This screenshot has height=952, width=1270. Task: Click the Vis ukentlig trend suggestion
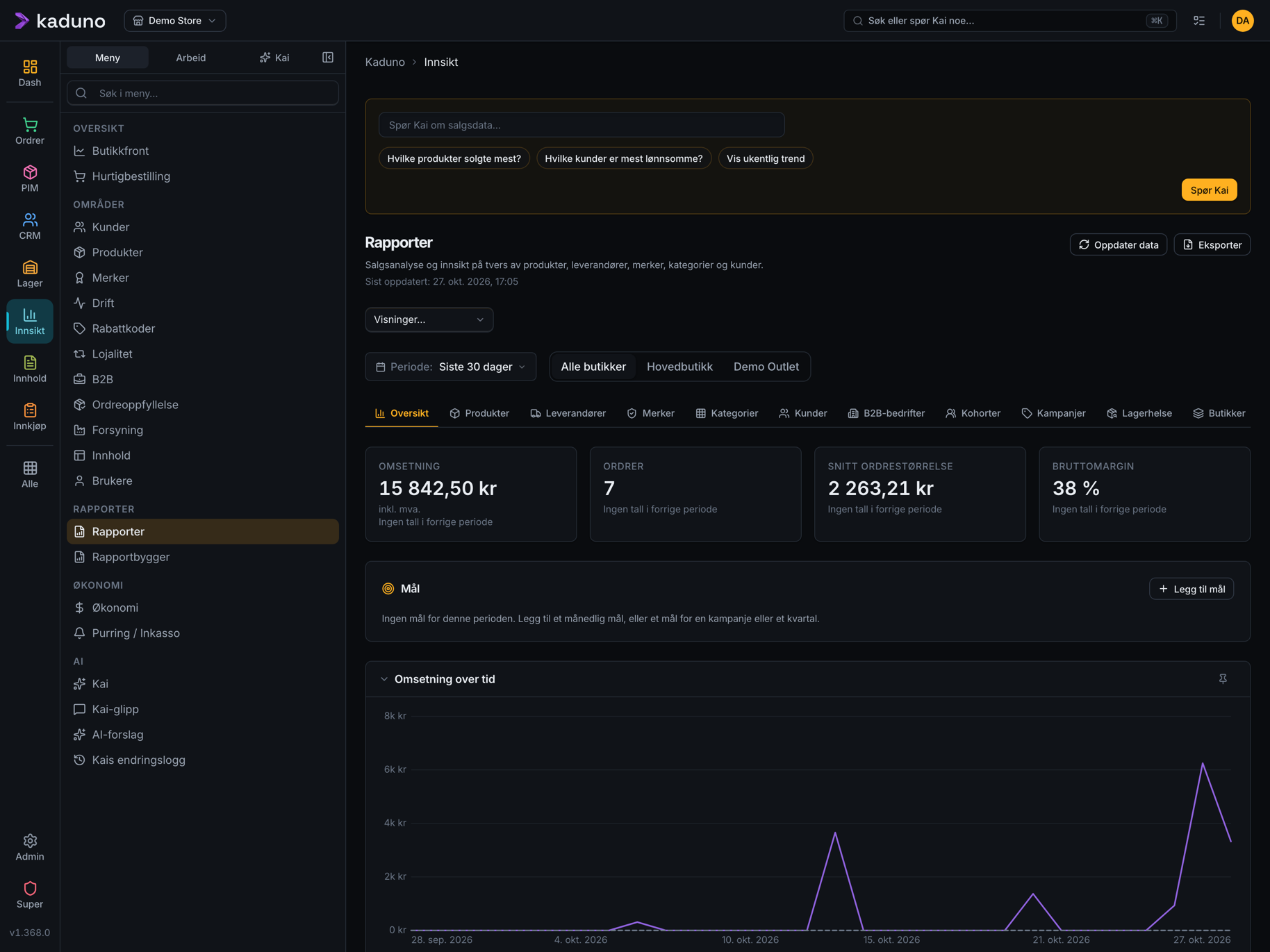(x=766, y=158)
